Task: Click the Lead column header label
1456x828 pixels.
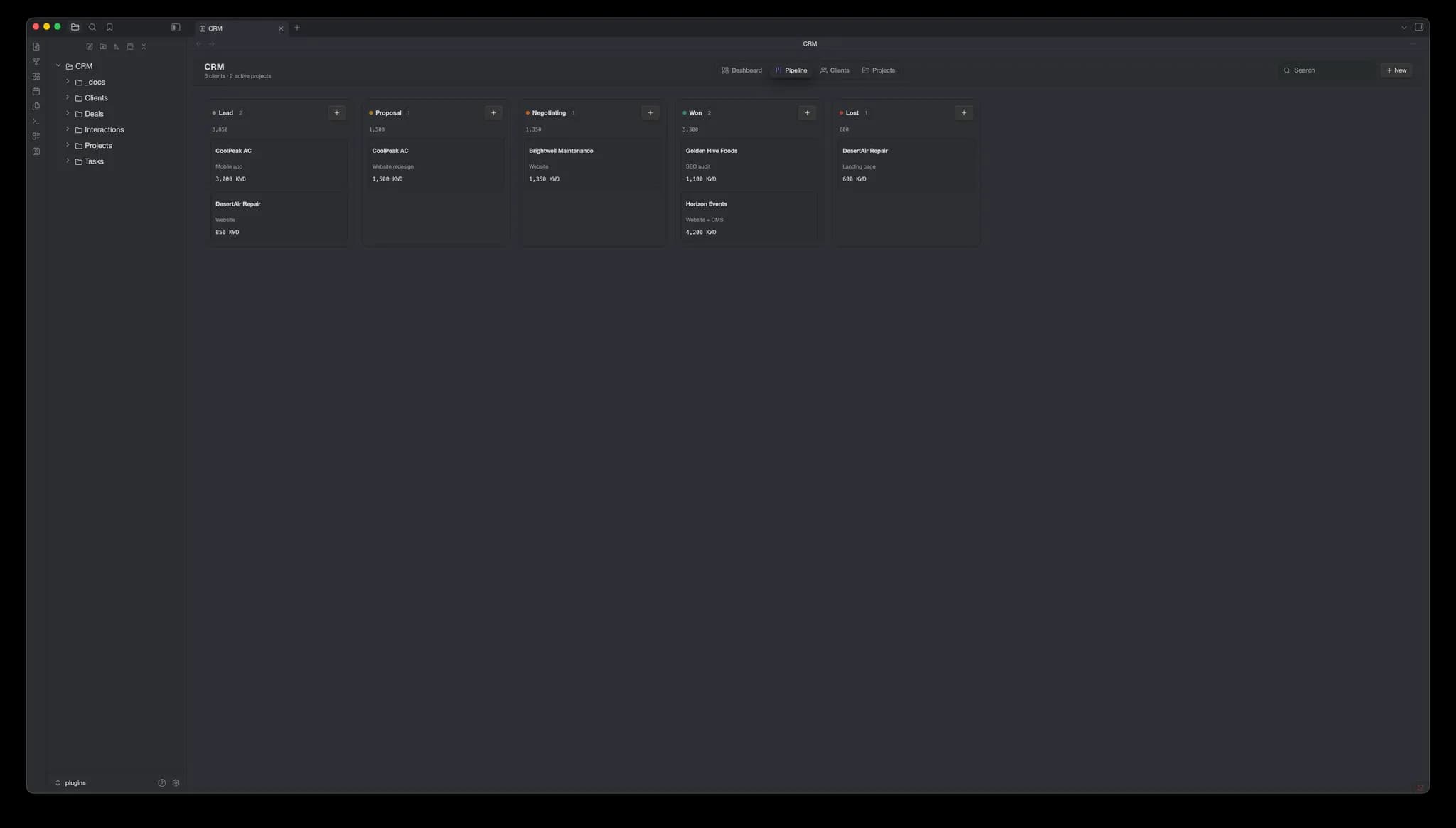Action: [x=225, y=112]
